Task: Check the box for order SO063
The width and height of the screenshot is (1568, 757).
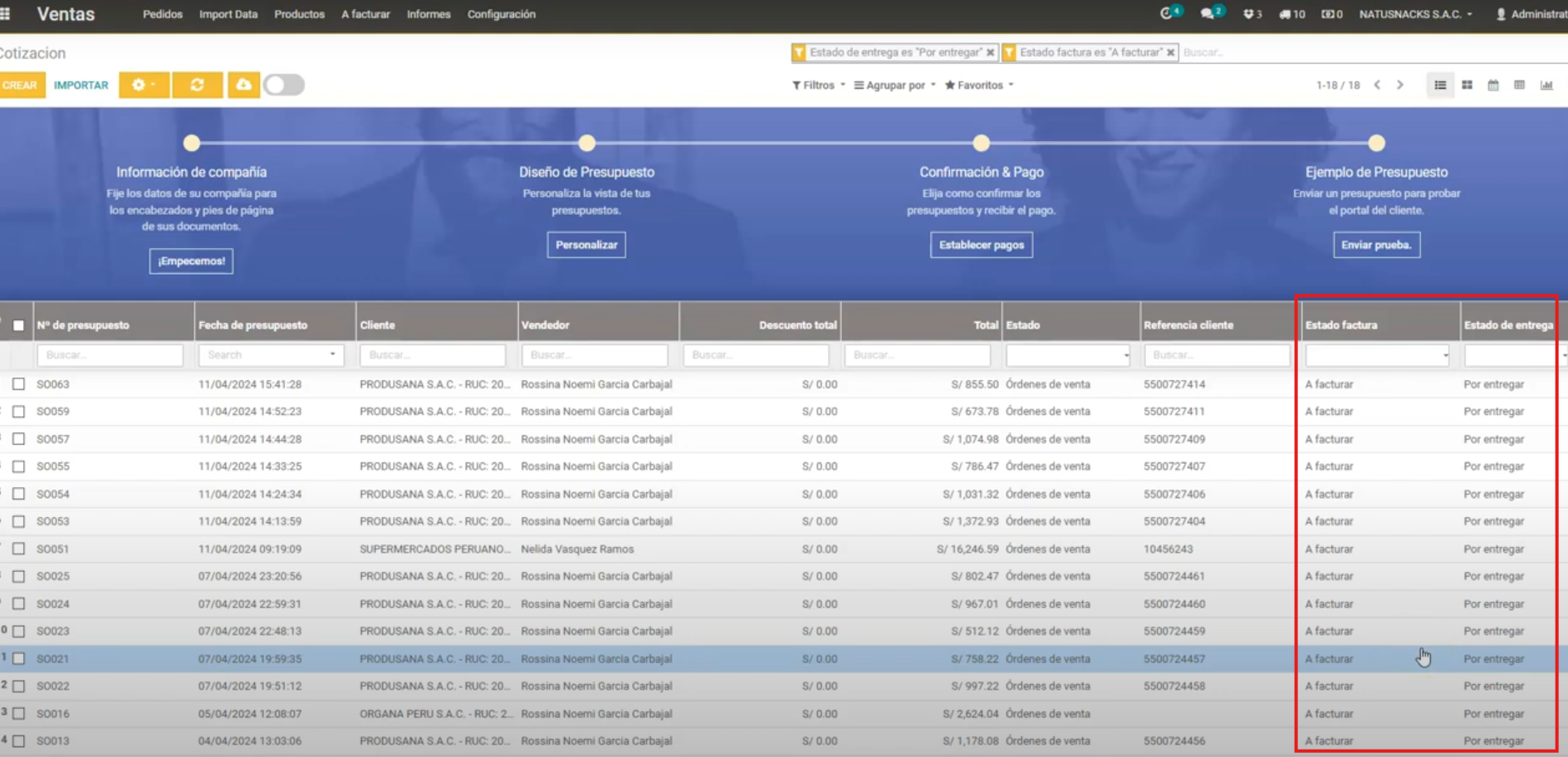Action: pos(18,384)
